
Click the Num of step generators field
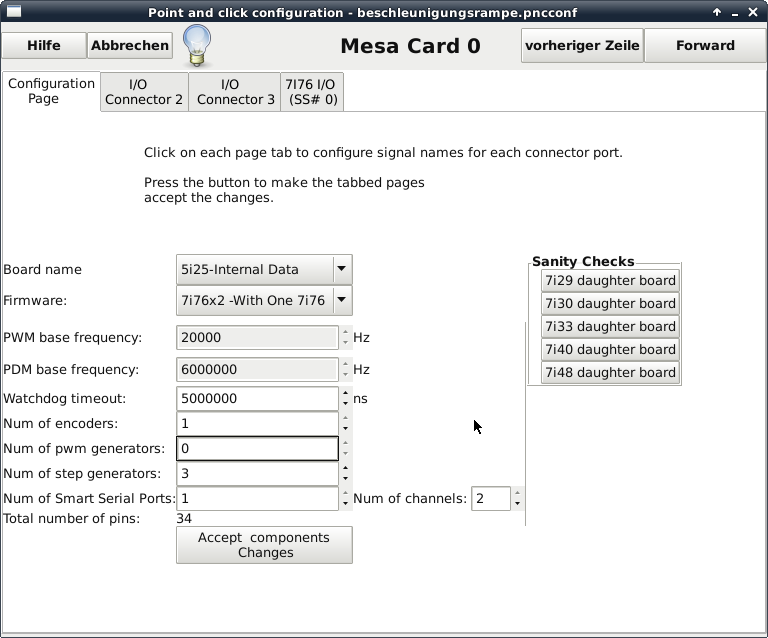(257, 473)
